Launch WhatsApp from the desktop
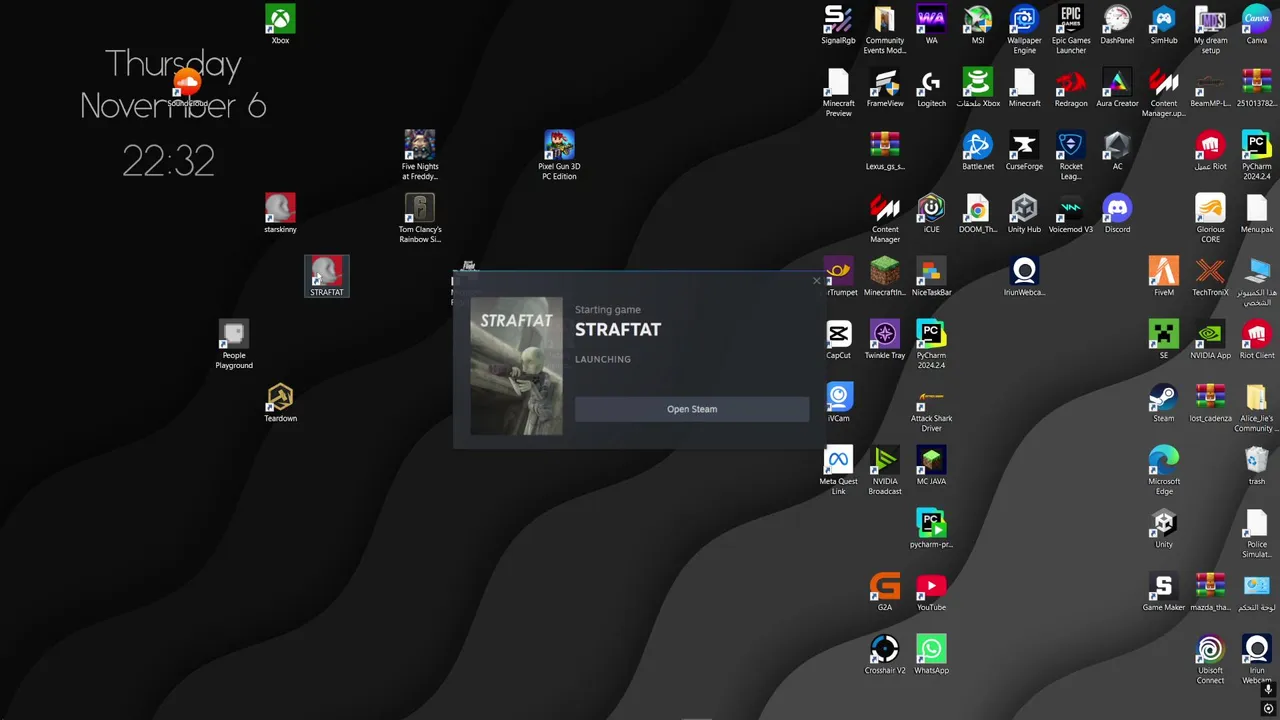 point(931,654)
